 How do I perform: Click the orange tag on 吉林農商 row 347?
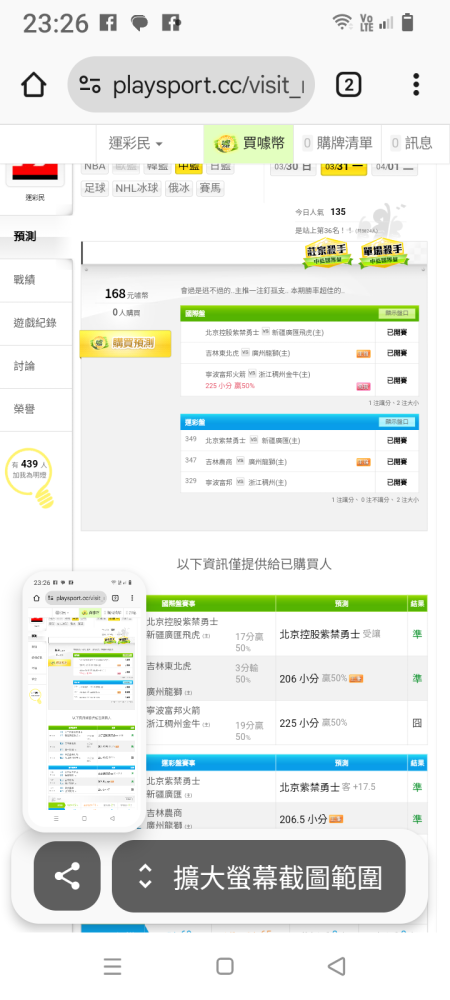(x=363, y=462)
